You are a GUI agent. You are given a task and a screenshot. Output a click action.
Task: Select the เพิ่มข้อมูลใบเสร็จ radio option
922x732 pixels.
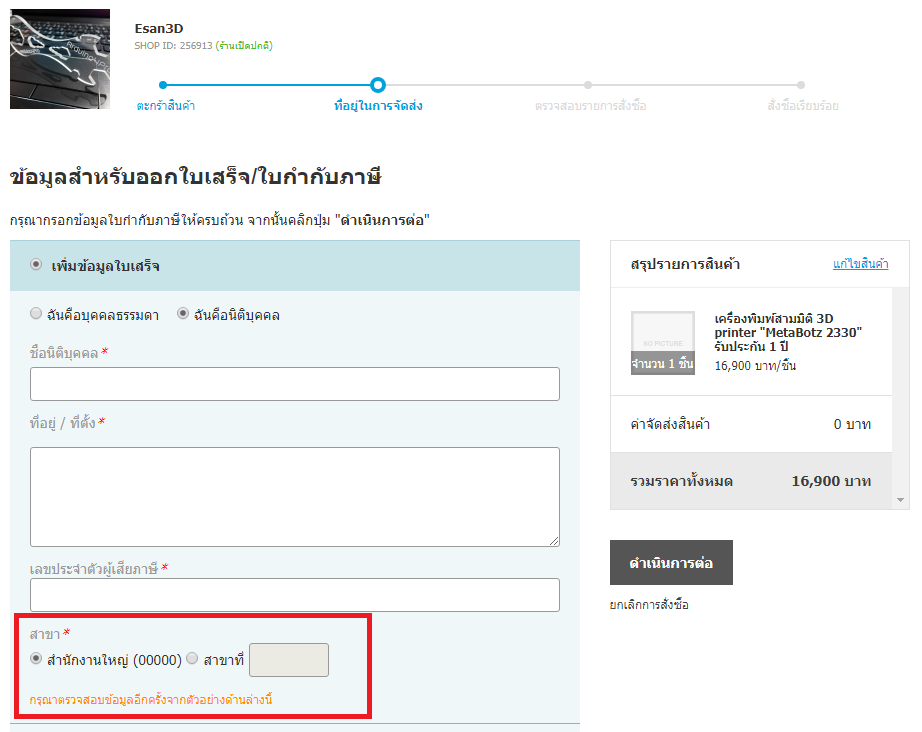[37, 265]
